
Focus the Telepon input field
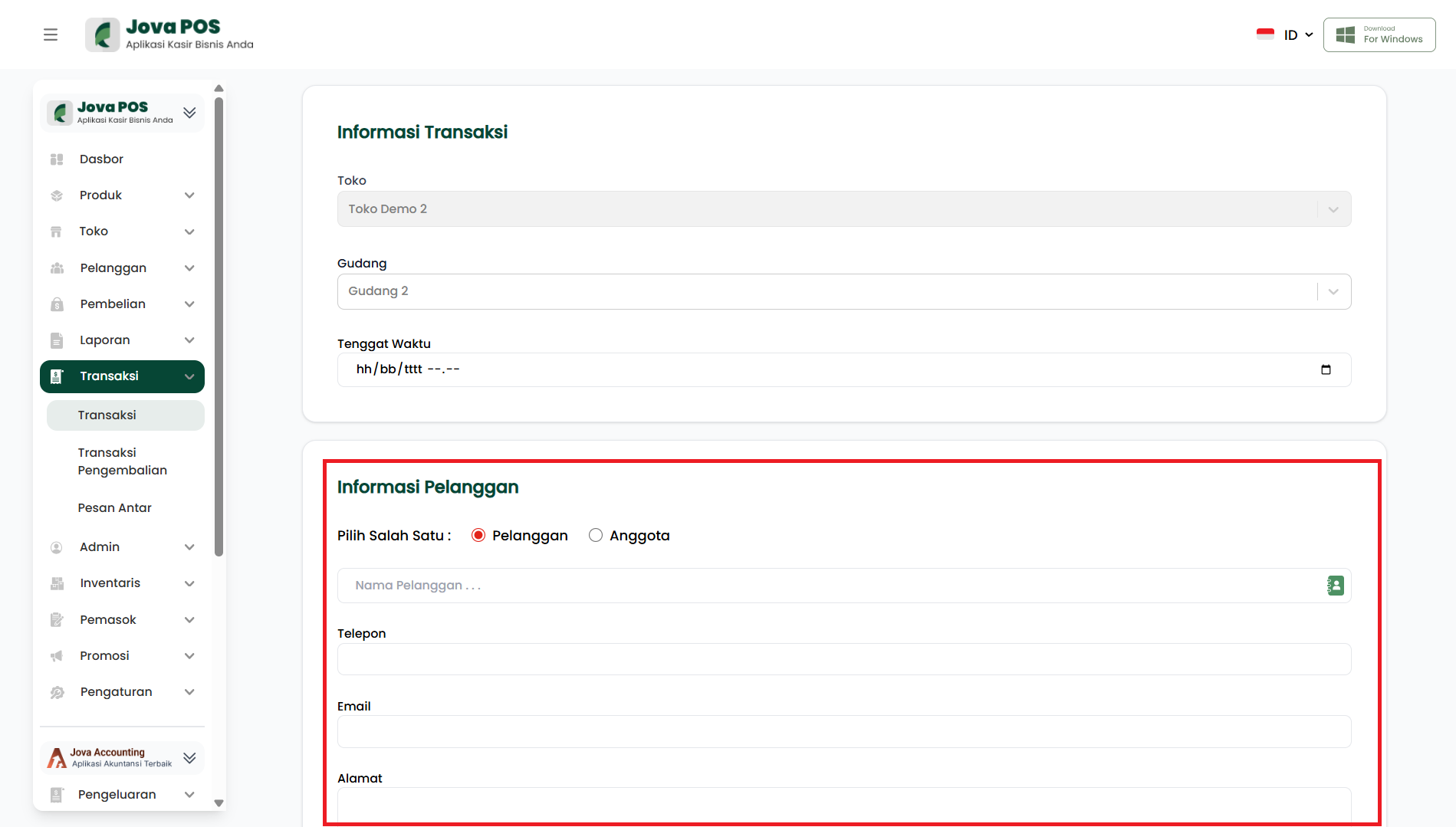click(843, 659)
